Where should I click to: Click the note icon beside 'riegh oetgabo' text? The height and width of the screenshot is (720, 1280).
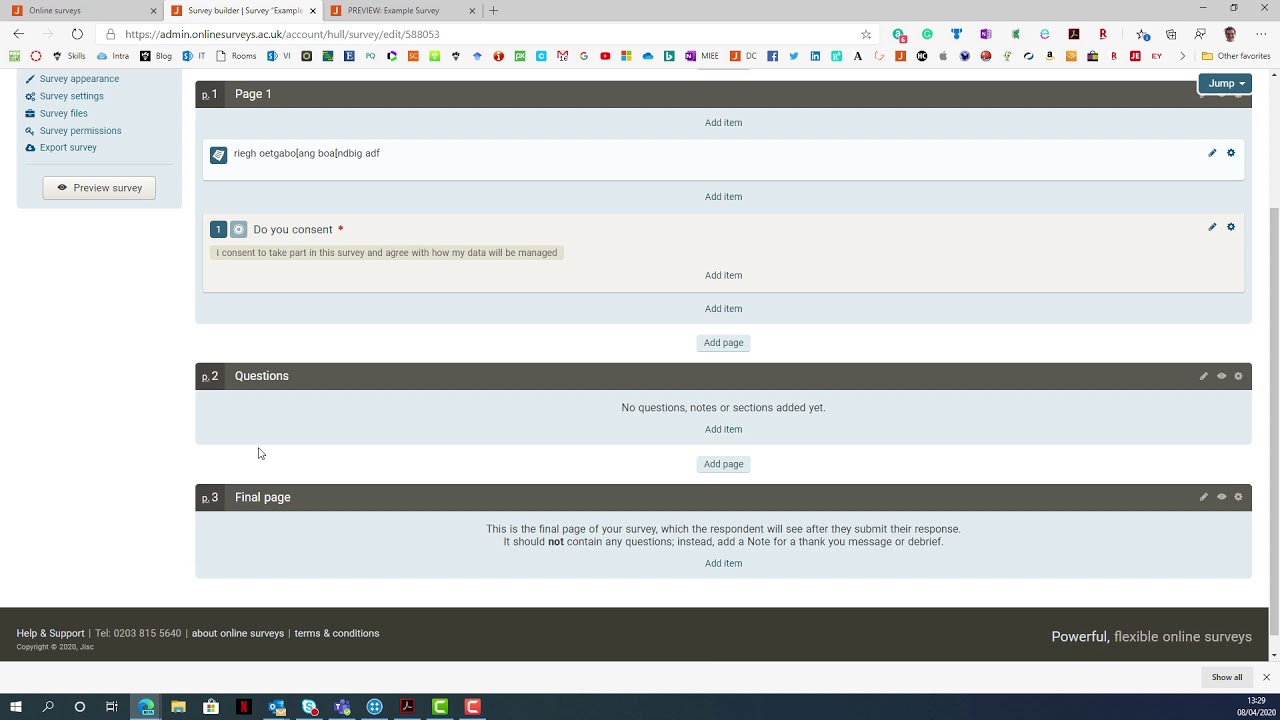click(218, 155)
